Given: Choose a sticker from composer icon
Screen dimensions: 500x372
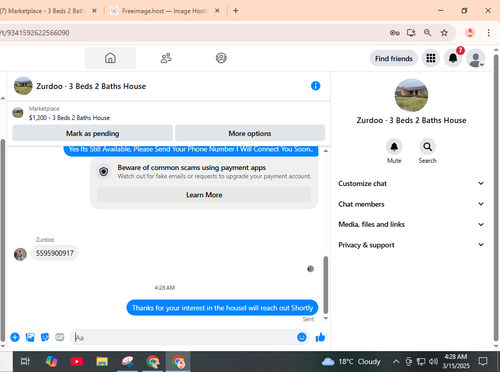Looking at the screenshot, I should [x=45, y=337].
